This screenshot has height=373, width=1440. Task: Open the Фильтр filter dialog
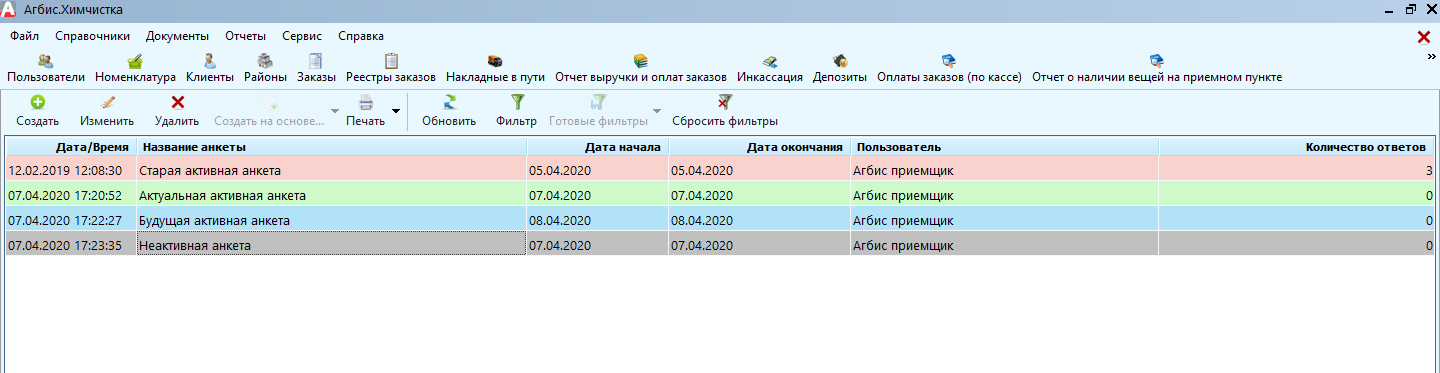516,111
